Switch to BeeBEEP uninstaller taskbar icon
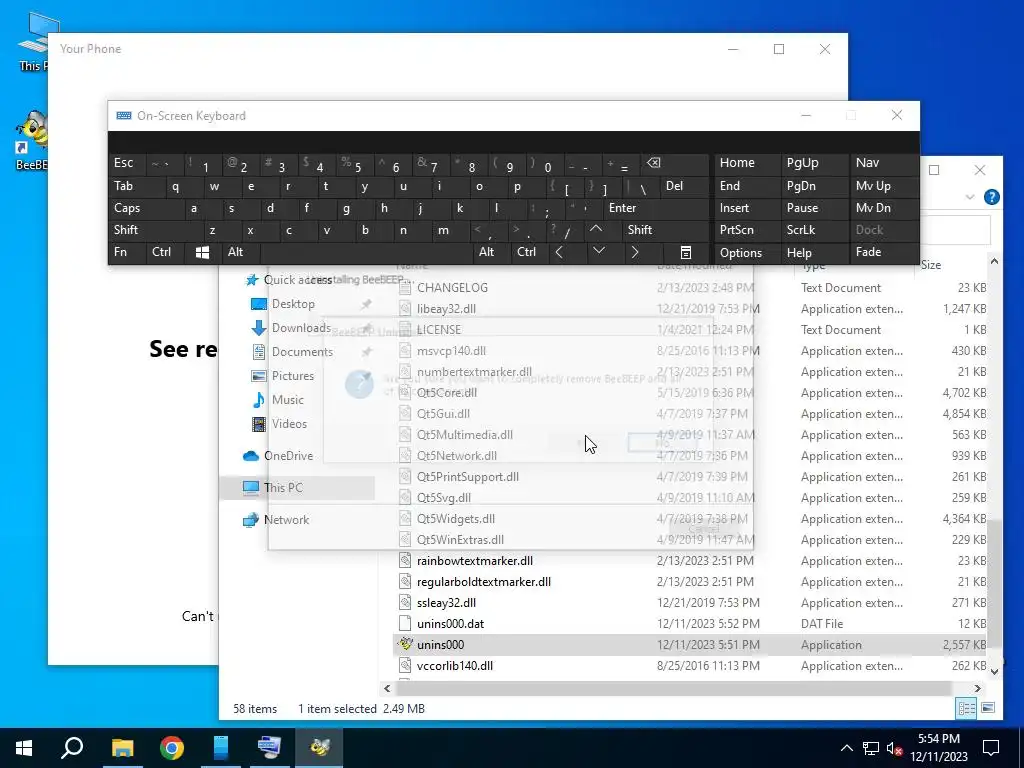Viewport: 1024px width, 768px height. click(x=319, y=748)
